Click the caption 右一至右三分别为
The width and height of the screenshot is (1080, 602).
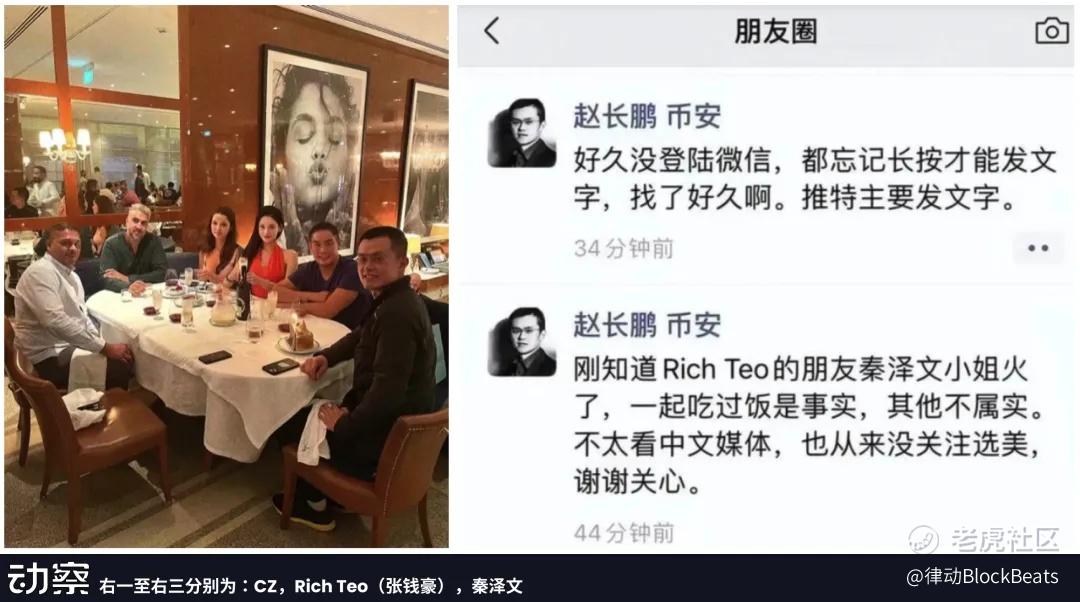(311, 586)
